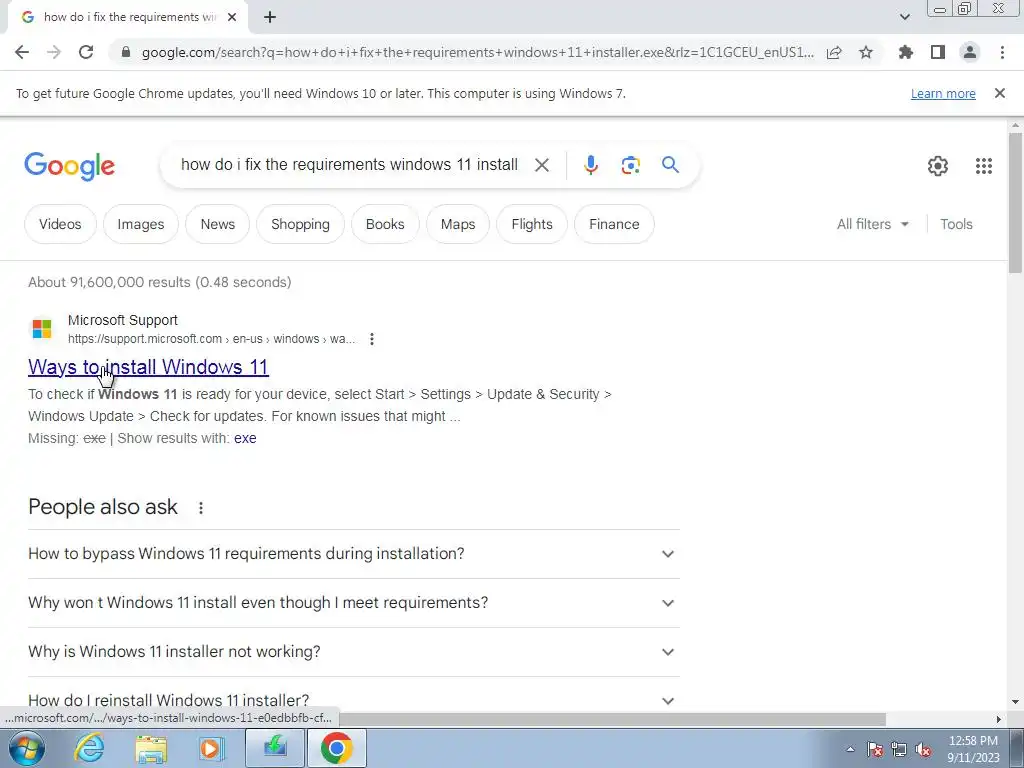Open the All filters dropdown

(872, 224)
